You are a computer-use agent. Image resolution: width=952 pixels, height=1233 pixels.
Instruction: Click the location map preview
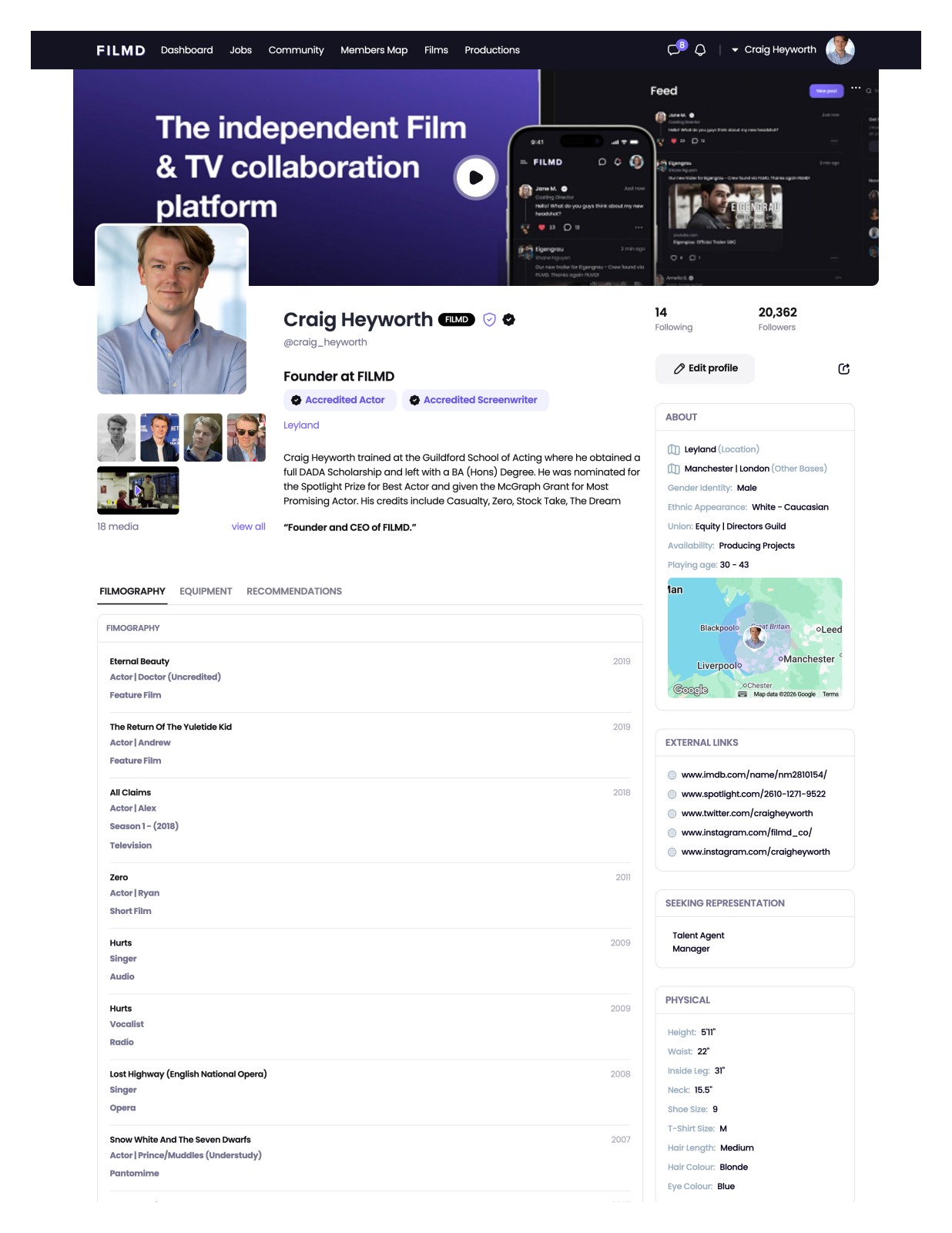pyautogui.click(x=754, y=637)
